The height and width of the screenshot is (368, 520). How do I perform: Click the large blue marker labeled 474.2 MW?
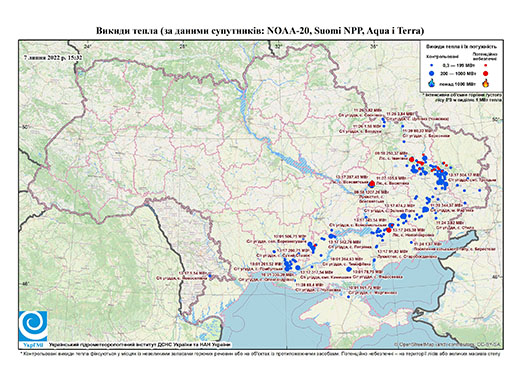(403, 217)
